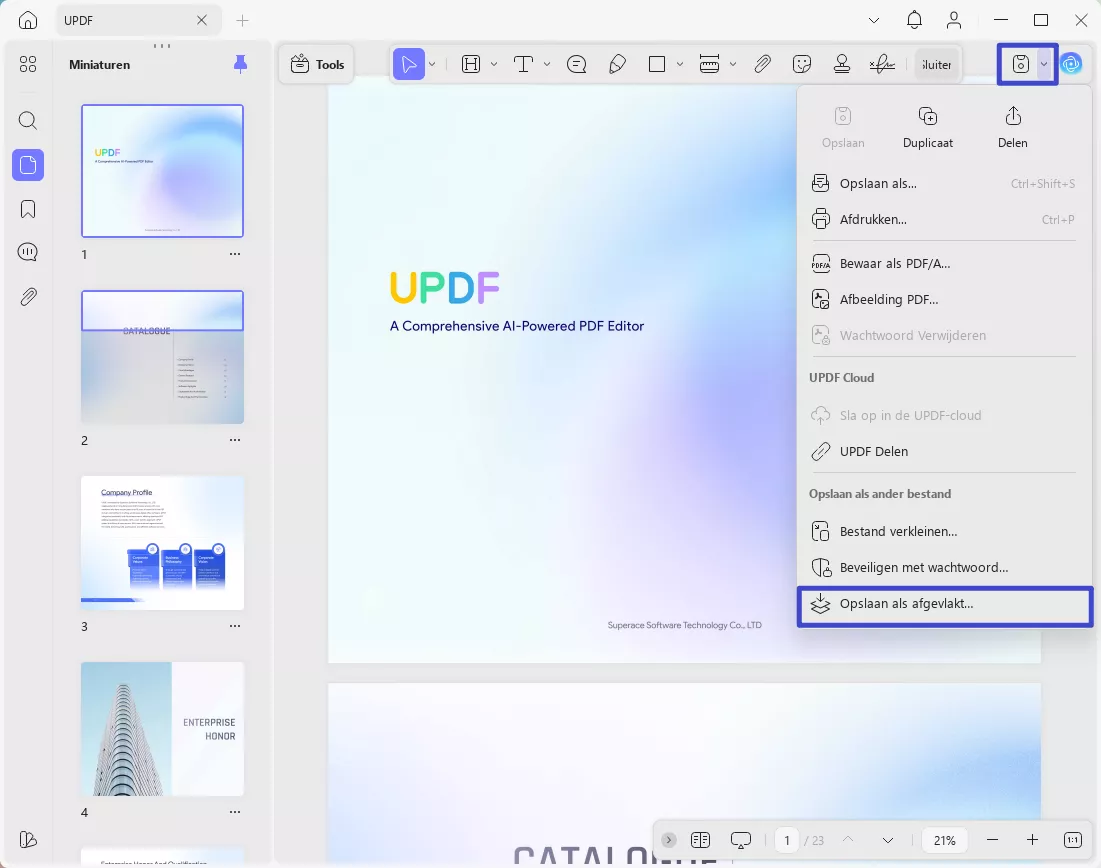Choose Bestand verkleinen... option

(943, 532)
